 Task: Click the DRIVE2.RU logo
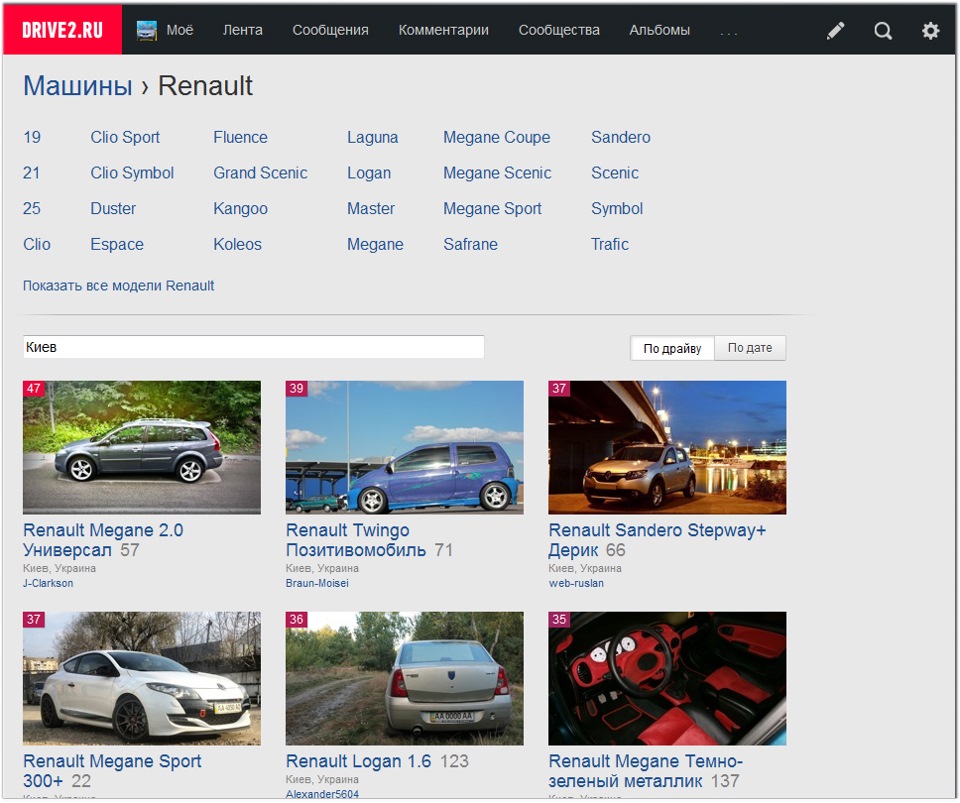point(62,30)
